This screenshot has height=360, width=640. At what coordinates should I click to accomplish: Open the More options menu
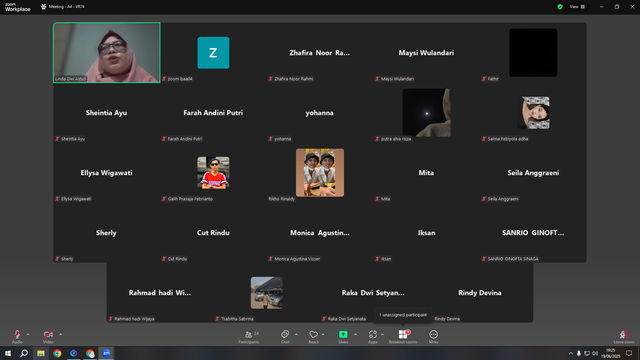433,336
